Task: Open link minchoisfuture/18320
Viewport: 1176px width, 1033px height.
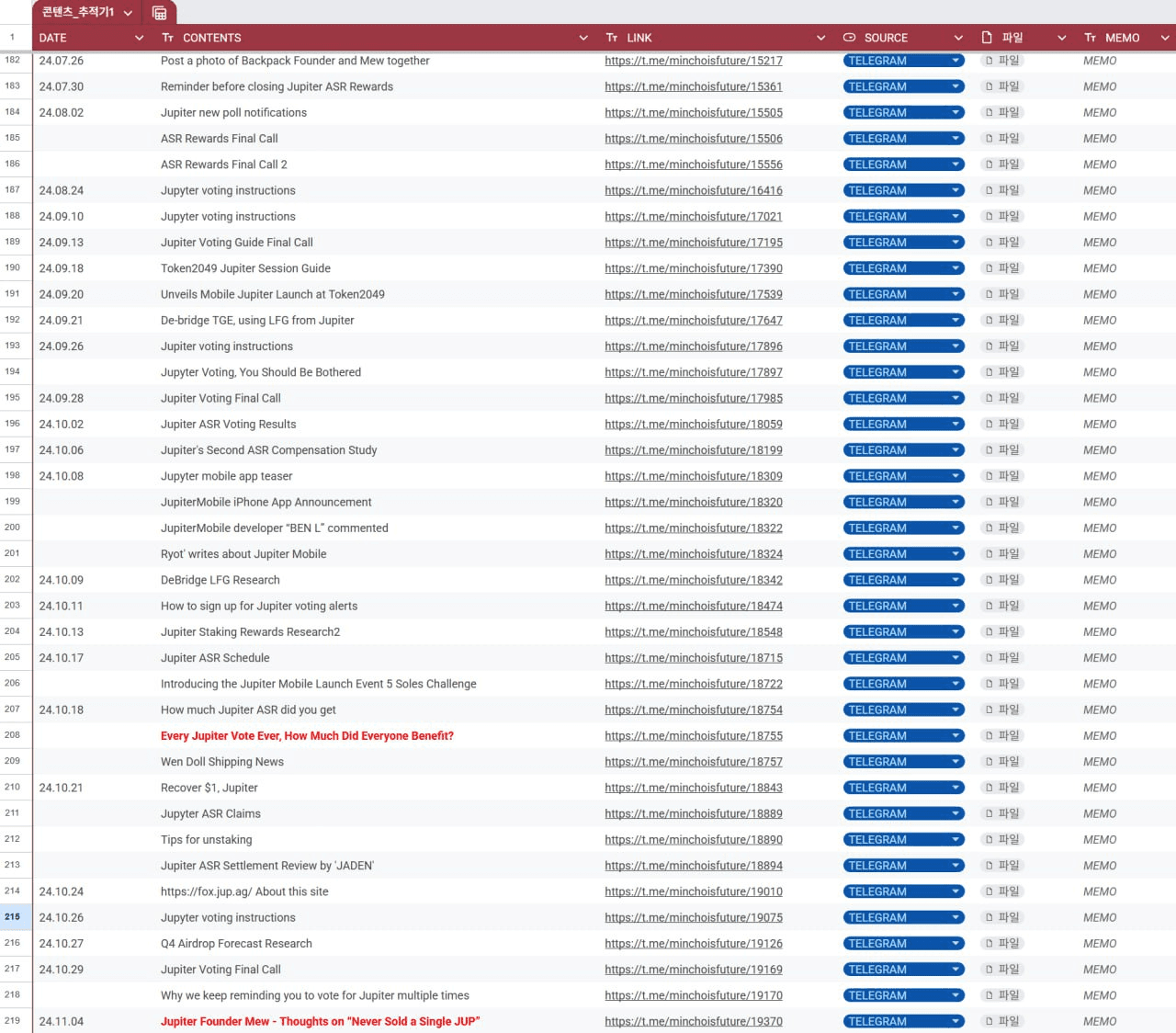Action: tap(694, 503)
